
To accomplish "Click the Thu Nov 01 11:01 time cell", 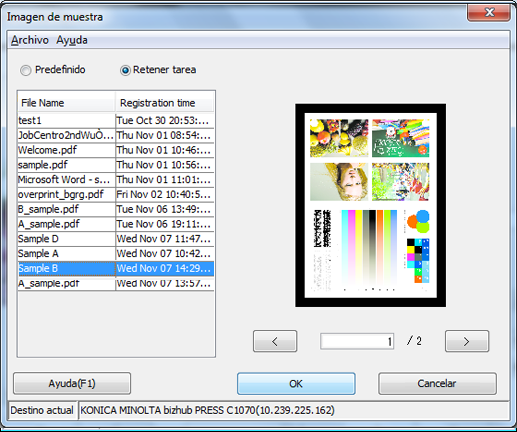I will pos(165,179).
